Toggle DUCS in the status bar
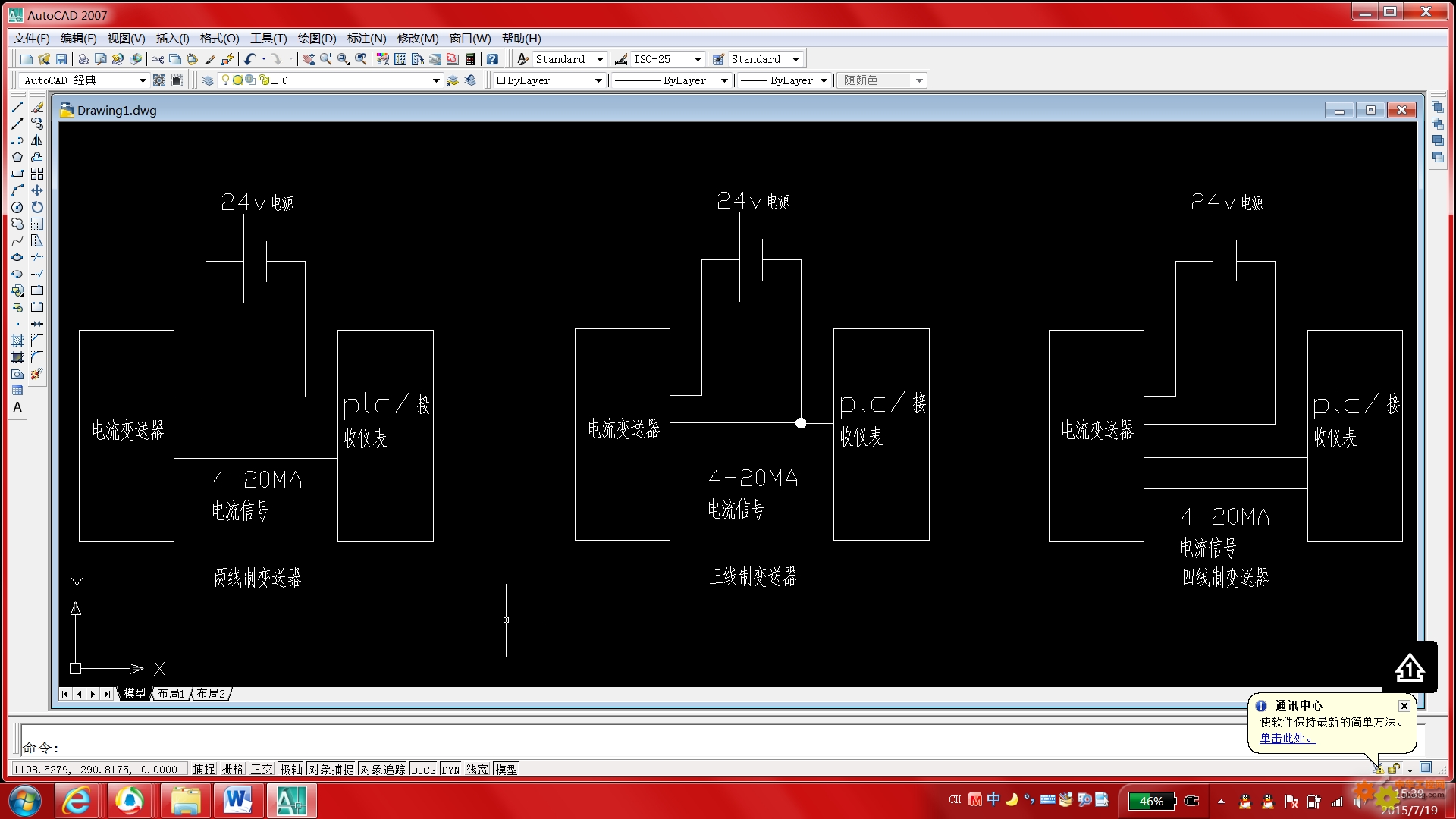 coord(423,769)
